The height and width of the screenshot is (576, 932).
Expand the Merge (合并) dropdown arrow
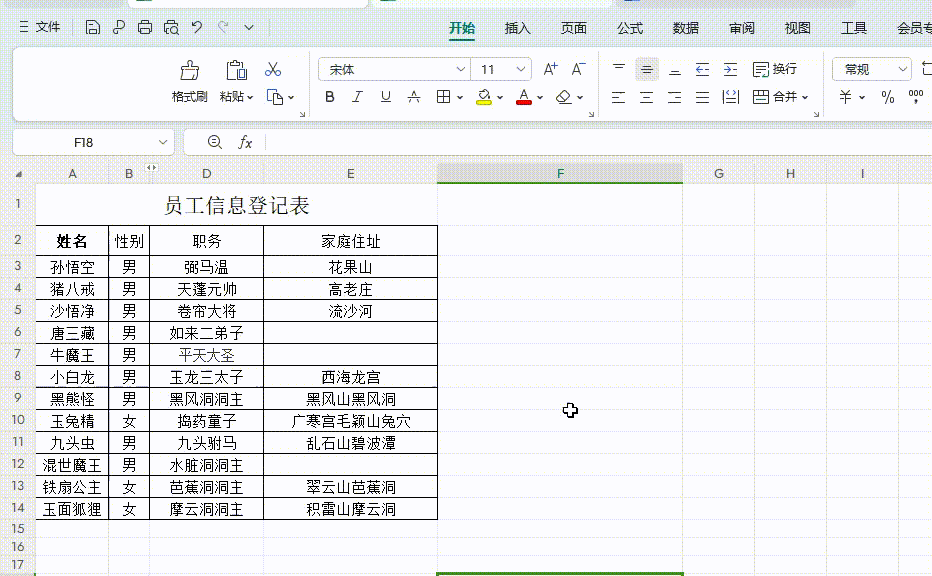[x=805, y=97]
